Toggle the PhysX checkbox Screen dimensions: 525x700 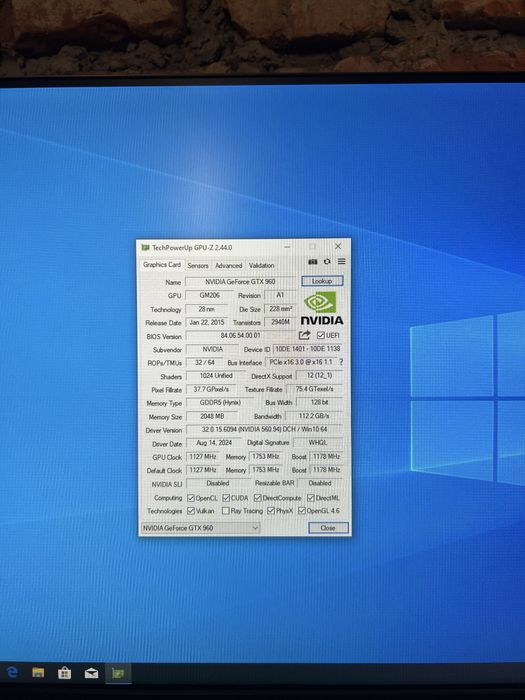click(271, 511)
